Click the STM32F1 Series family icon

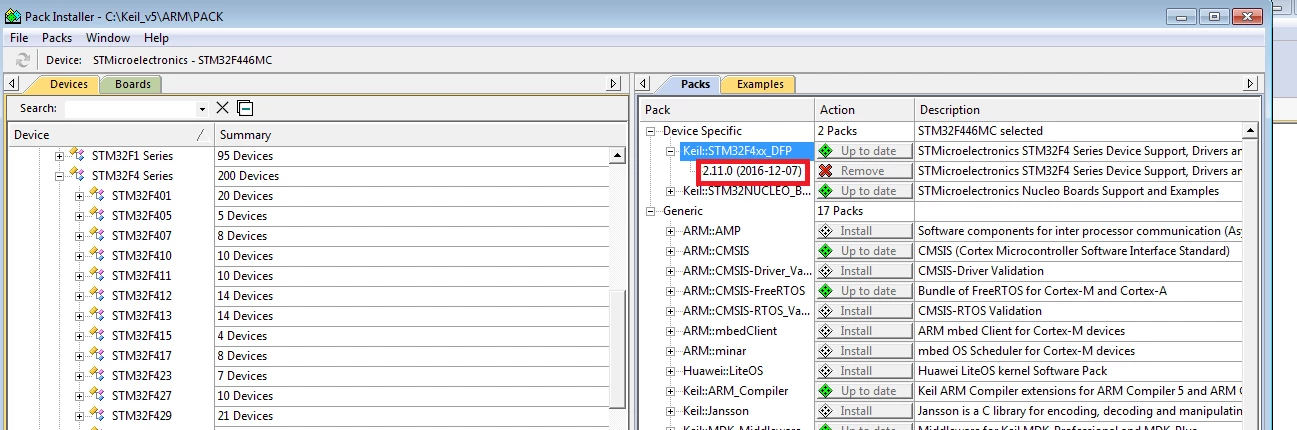pyautogui.click(x=77, y=155)
